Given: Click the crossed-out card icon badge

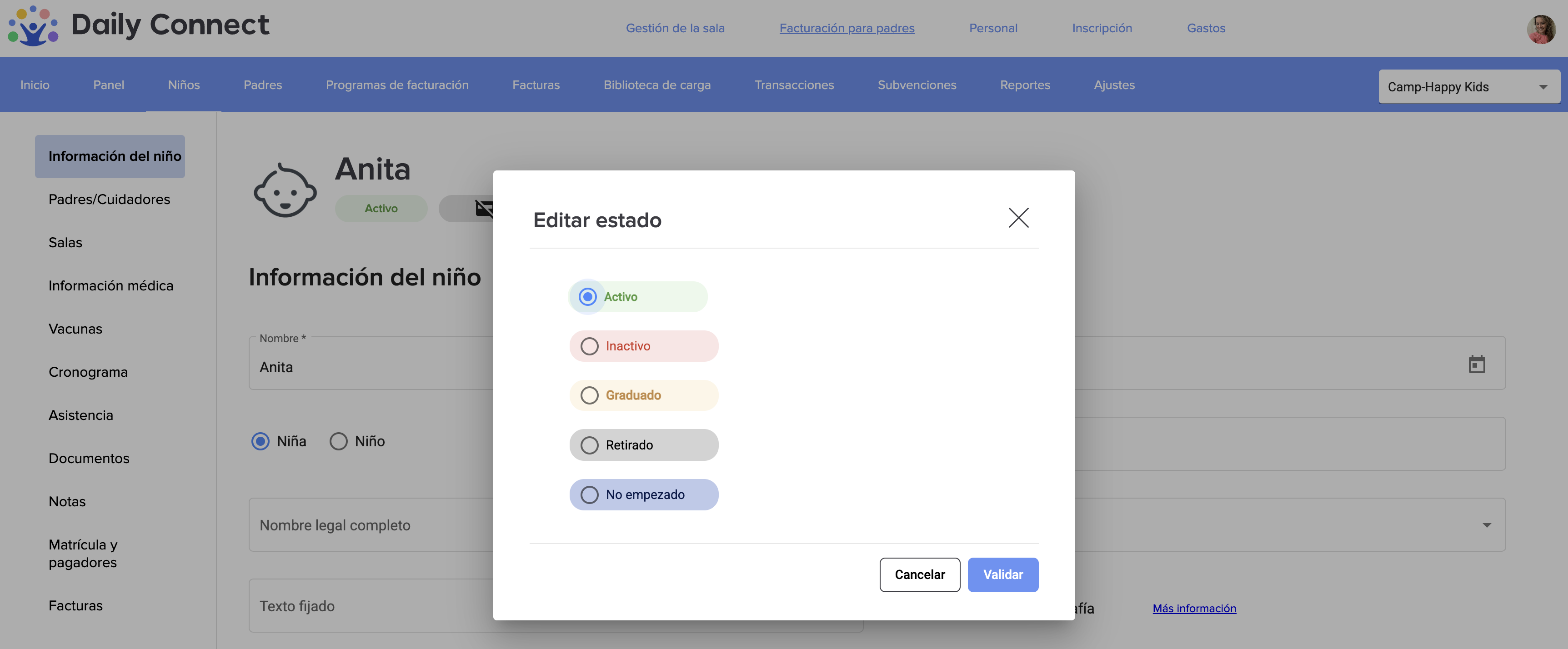Looking at the screenshot, I should [483, 209].
